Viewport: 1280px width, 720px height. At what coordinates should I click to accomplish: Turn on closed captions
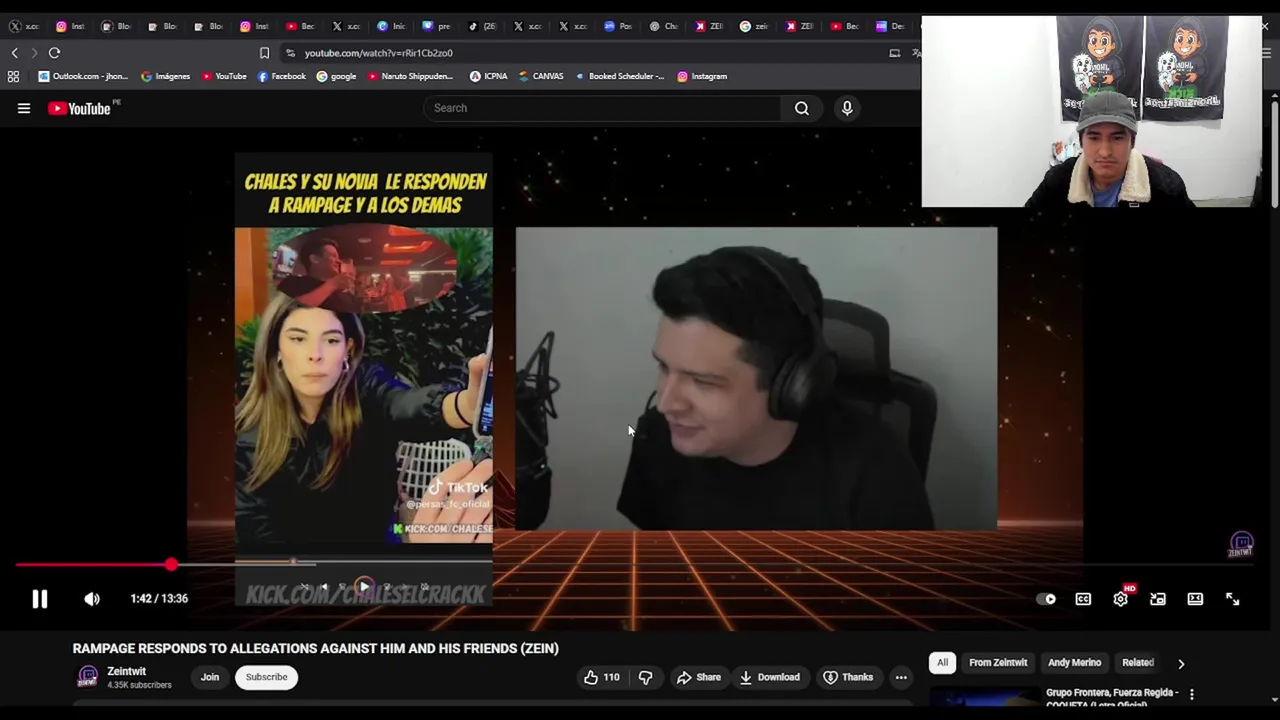pyautogui.click(x=1083, y=599)
